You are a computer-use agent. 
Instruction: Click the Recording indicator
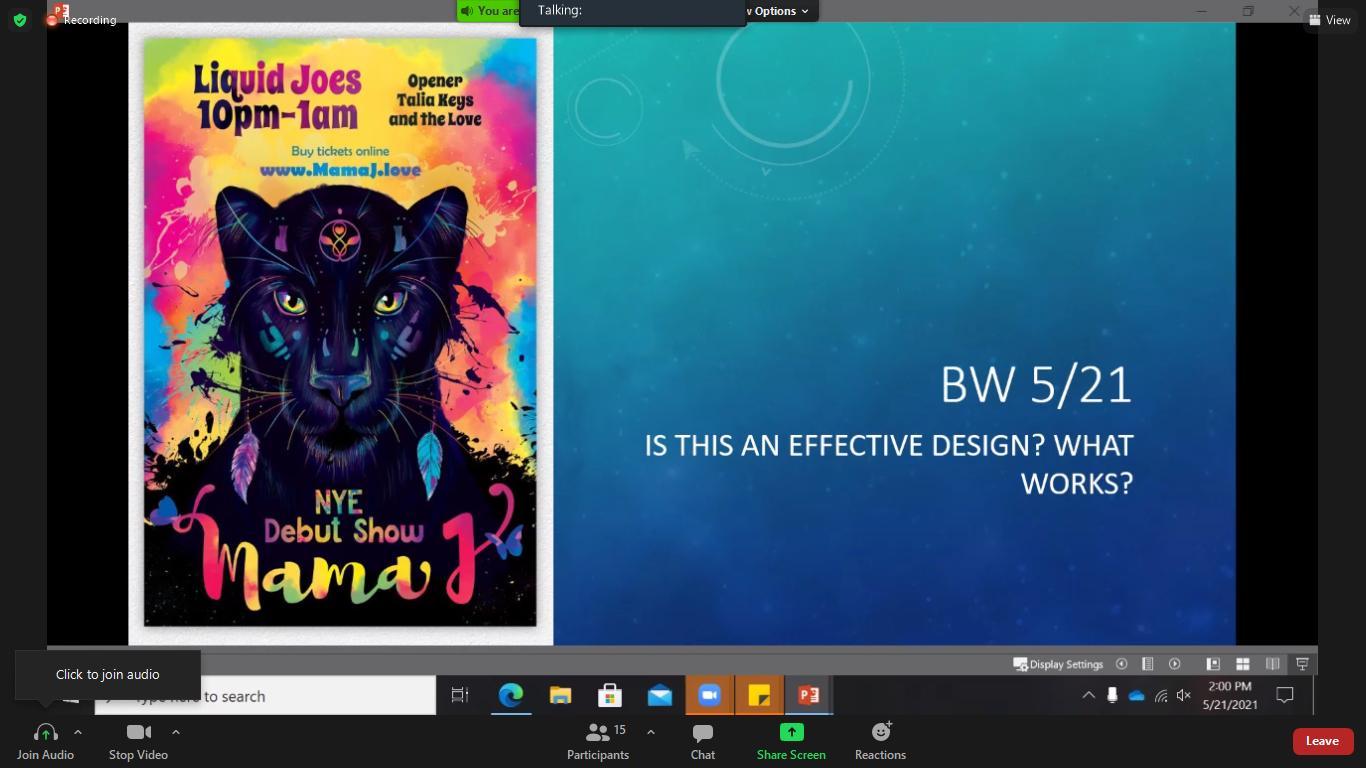[x=82, y=20]
